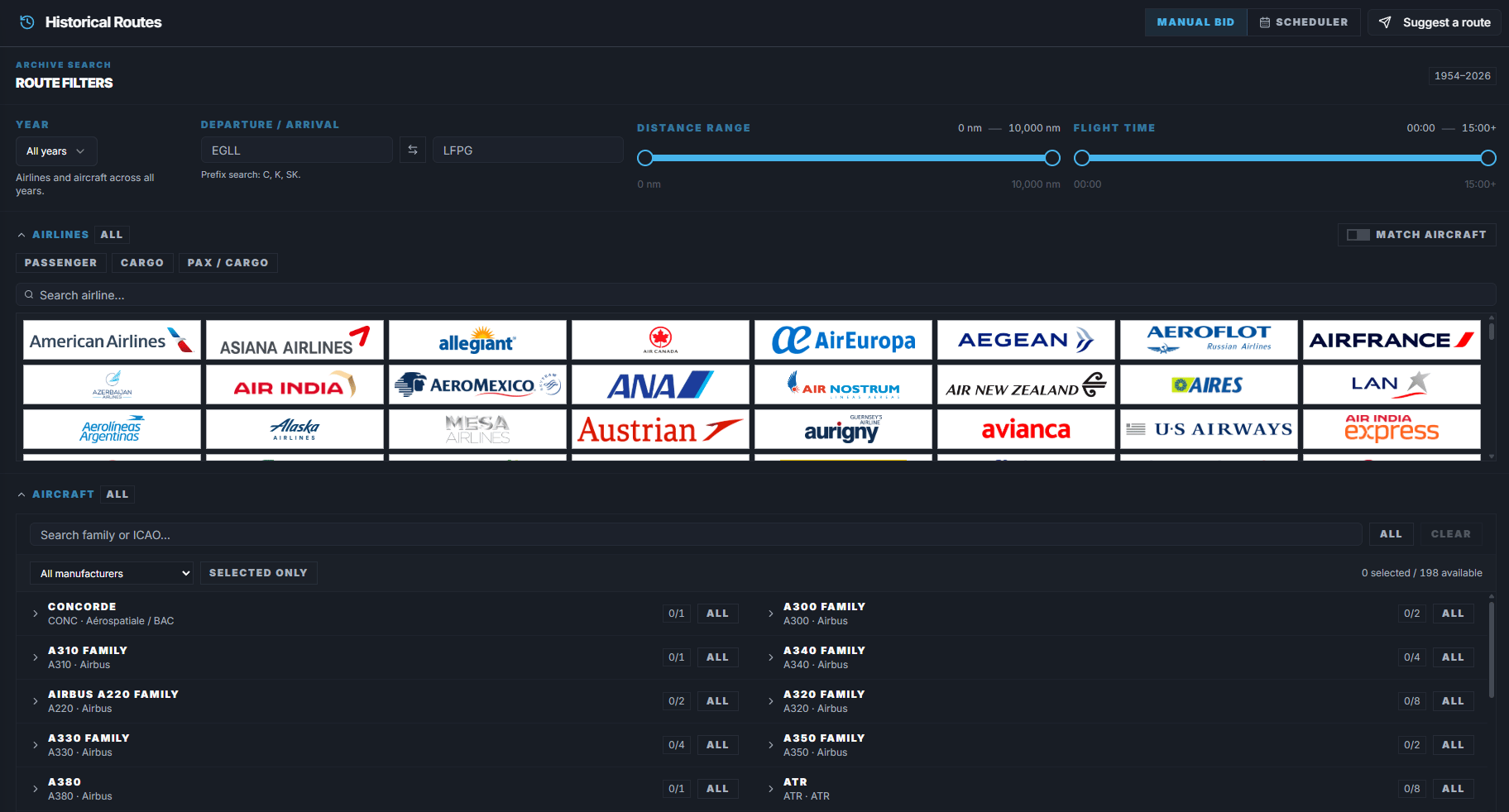
Task: Select the Aerolineas Argentinas logo tile
Action: pyautogui.click(x=113, y=429)
